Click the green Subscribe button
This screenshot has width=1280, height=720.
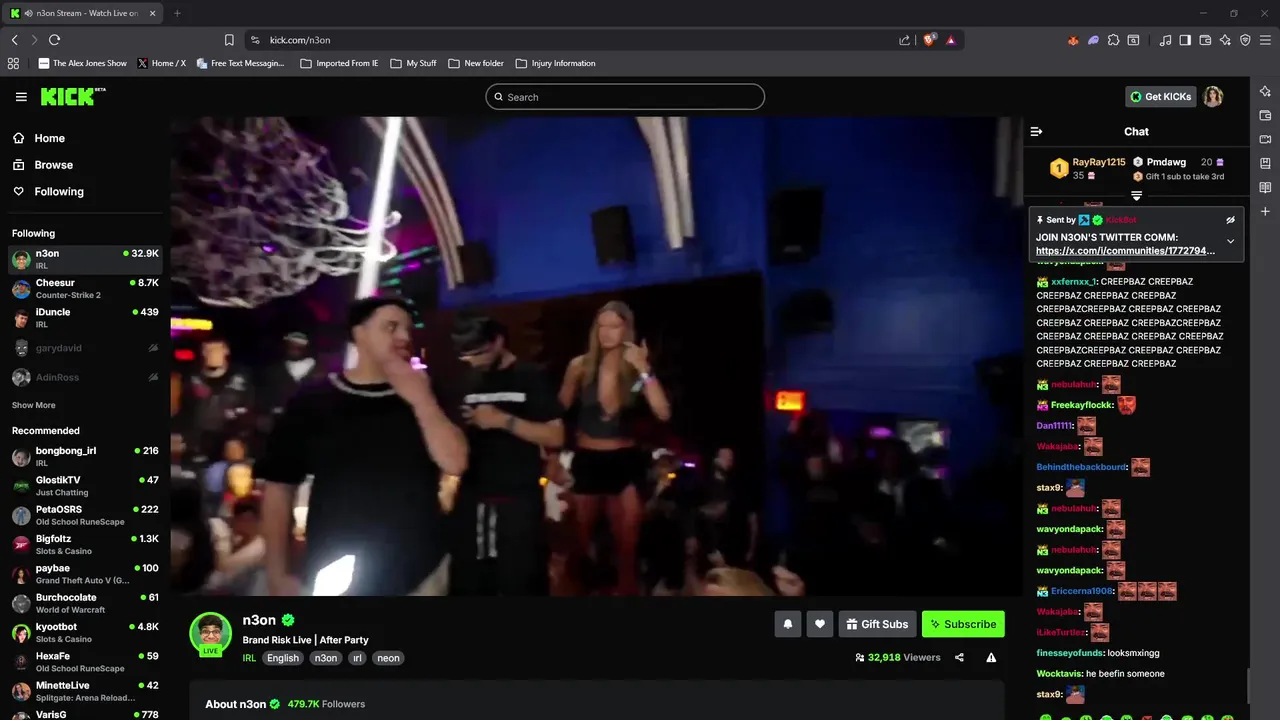click(x=963, y=624)
